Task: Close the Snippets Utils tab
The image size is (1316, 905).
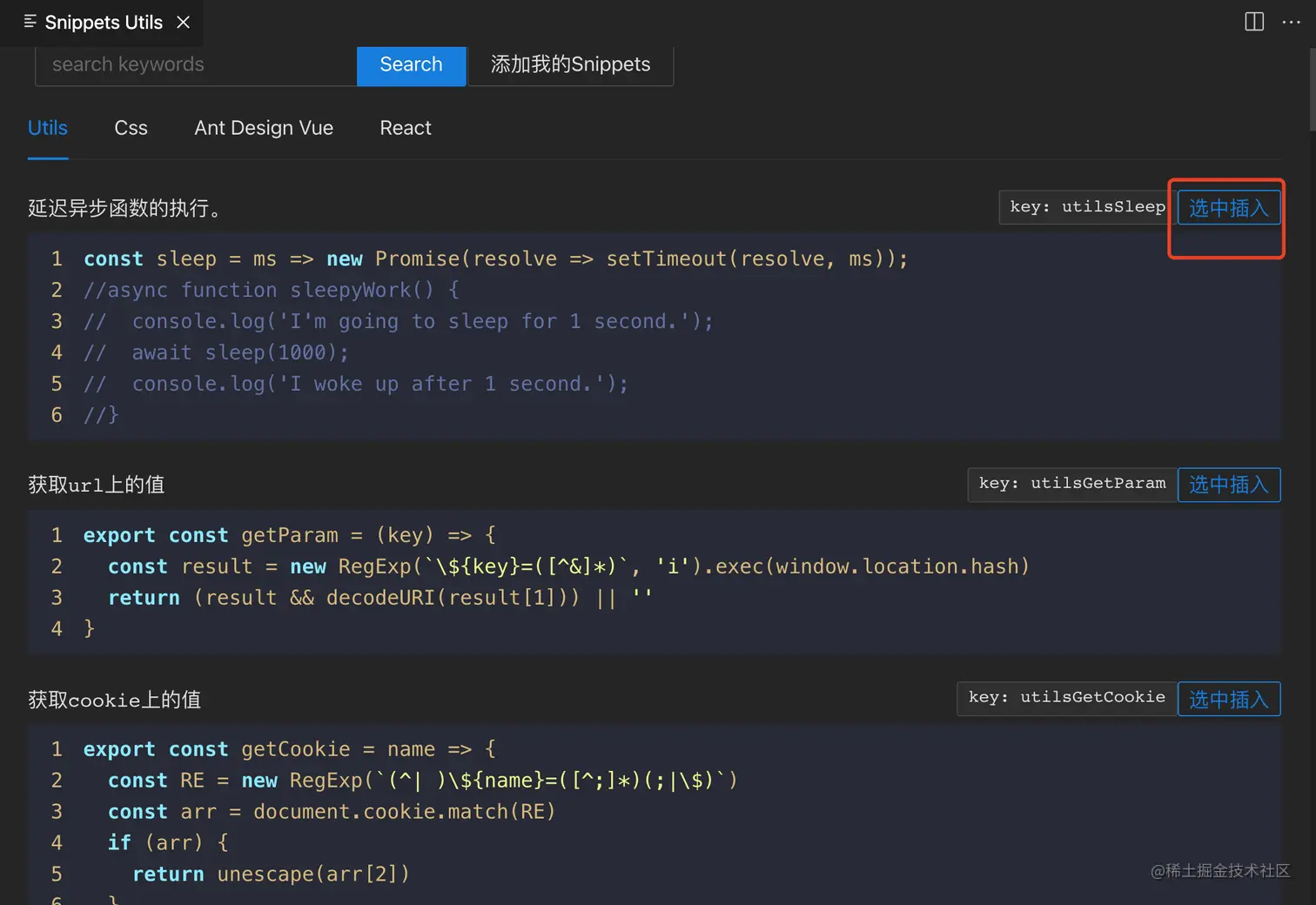Action: [x=183, y=22]
